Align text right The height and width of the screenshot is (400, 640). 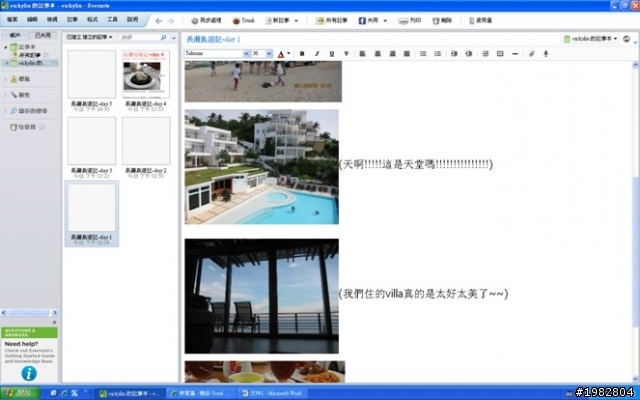[x=392, y=54]
